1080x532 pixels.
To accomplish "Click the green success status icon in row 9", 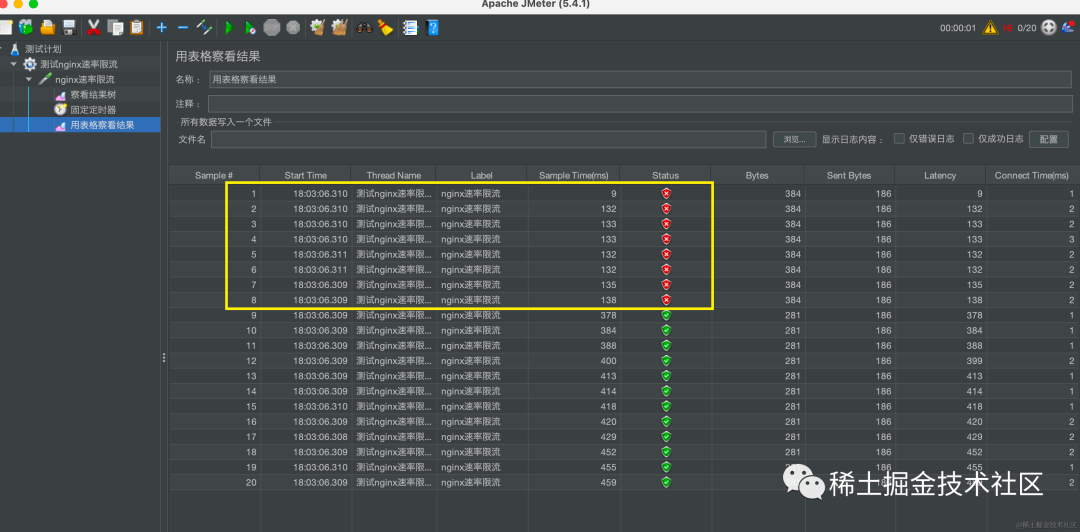I will tap(666, 315).
